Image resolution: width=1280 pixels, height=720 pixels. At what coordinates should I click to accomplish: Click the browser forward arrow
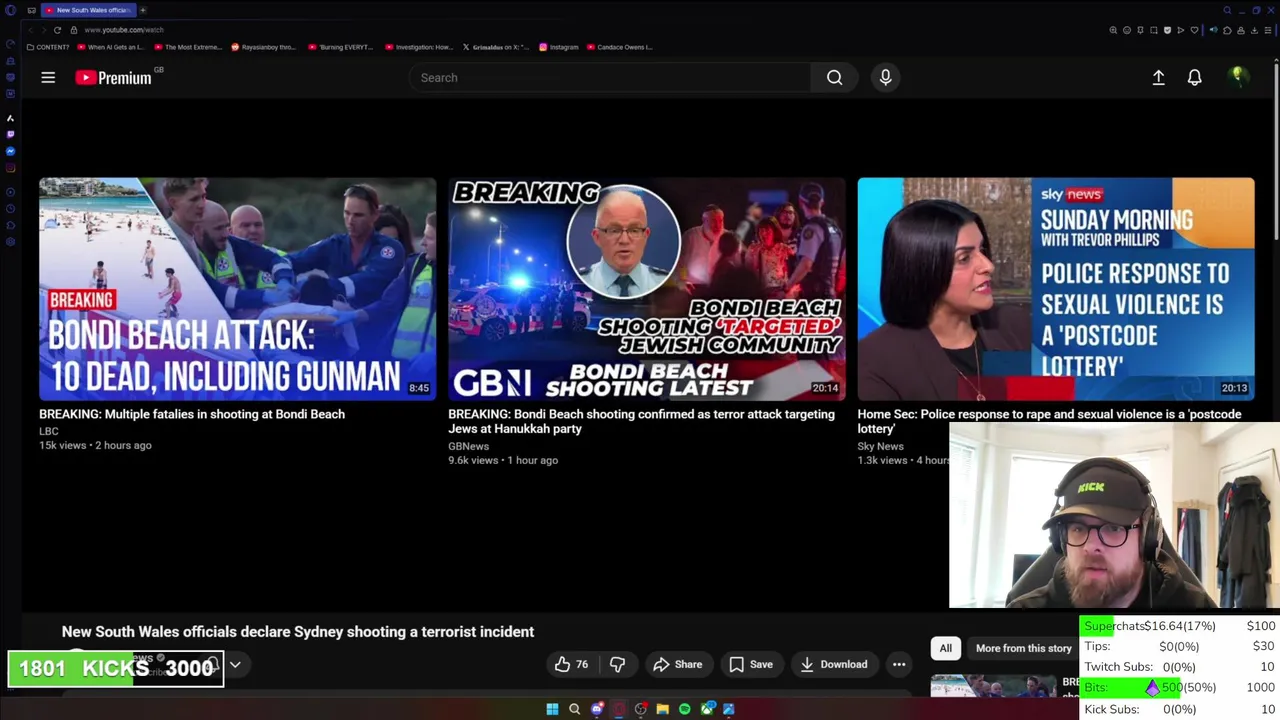(43, 30)
